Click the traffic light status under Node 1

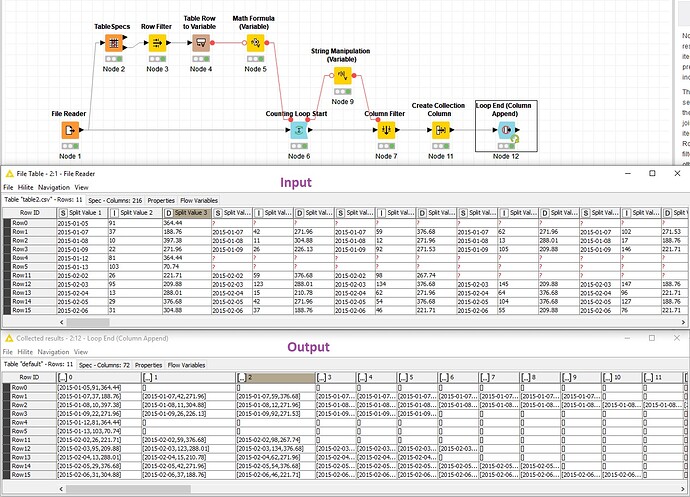coord(70,146)
